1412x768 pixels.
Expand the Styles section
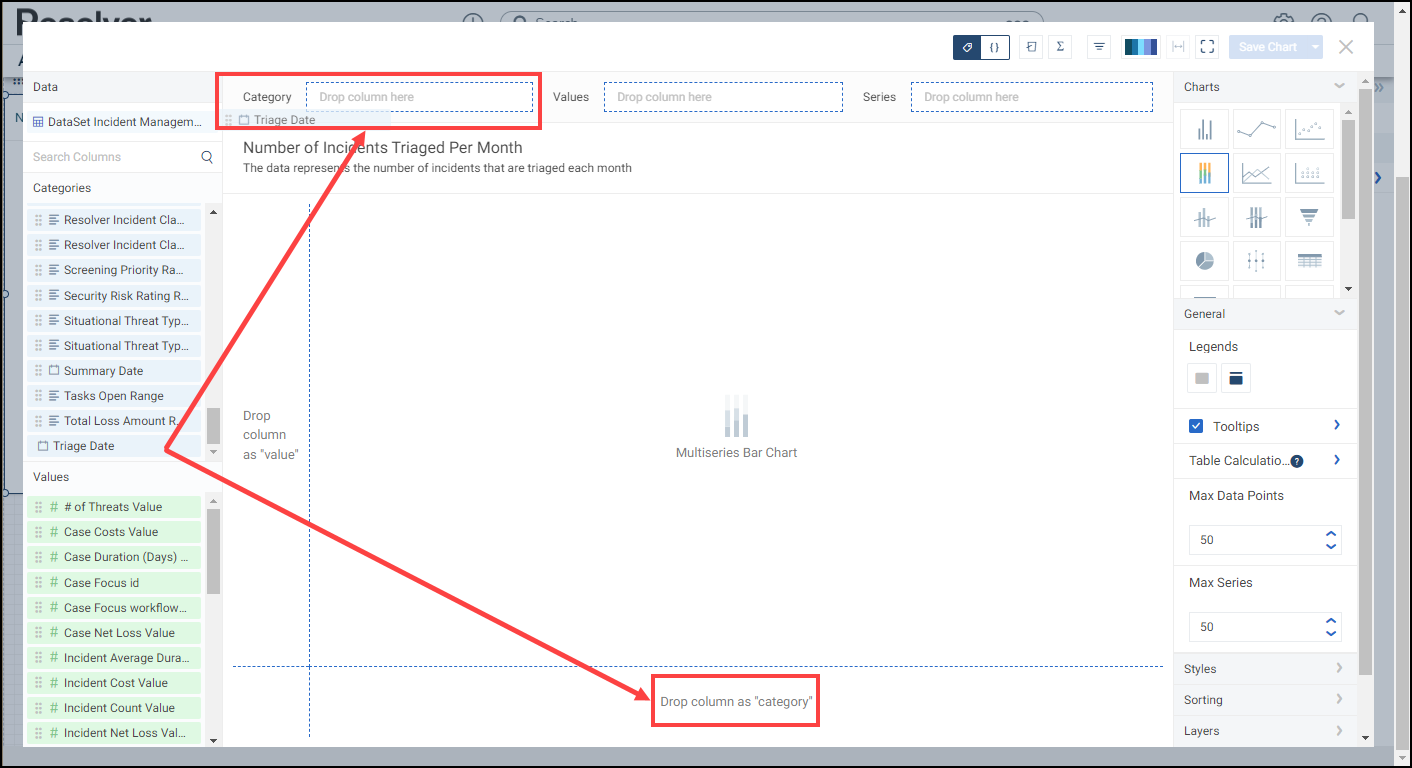(x=1339, y=668)
